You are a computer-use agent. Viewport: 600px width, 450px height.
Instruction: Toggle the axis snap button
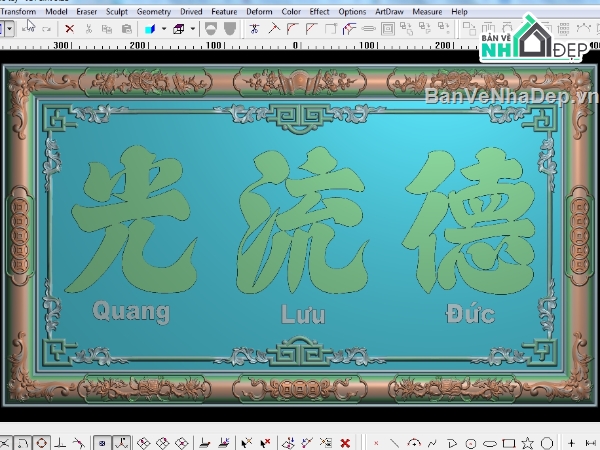(x=122, y=443)
